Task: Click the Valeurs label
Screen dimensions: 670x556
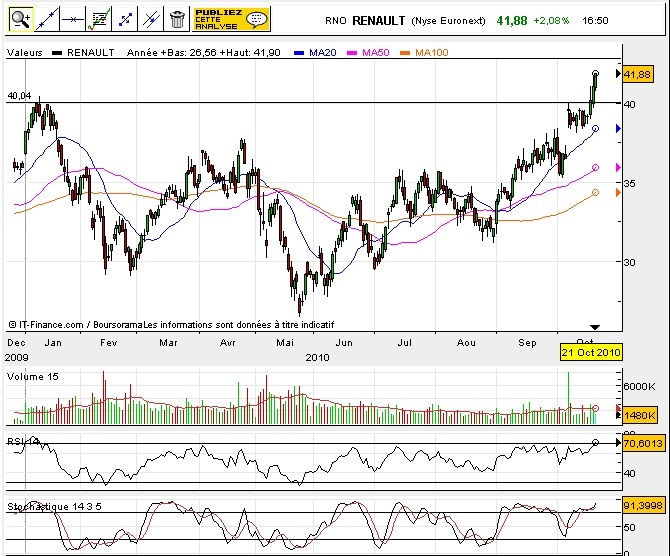Action: [x=25, y=53]
